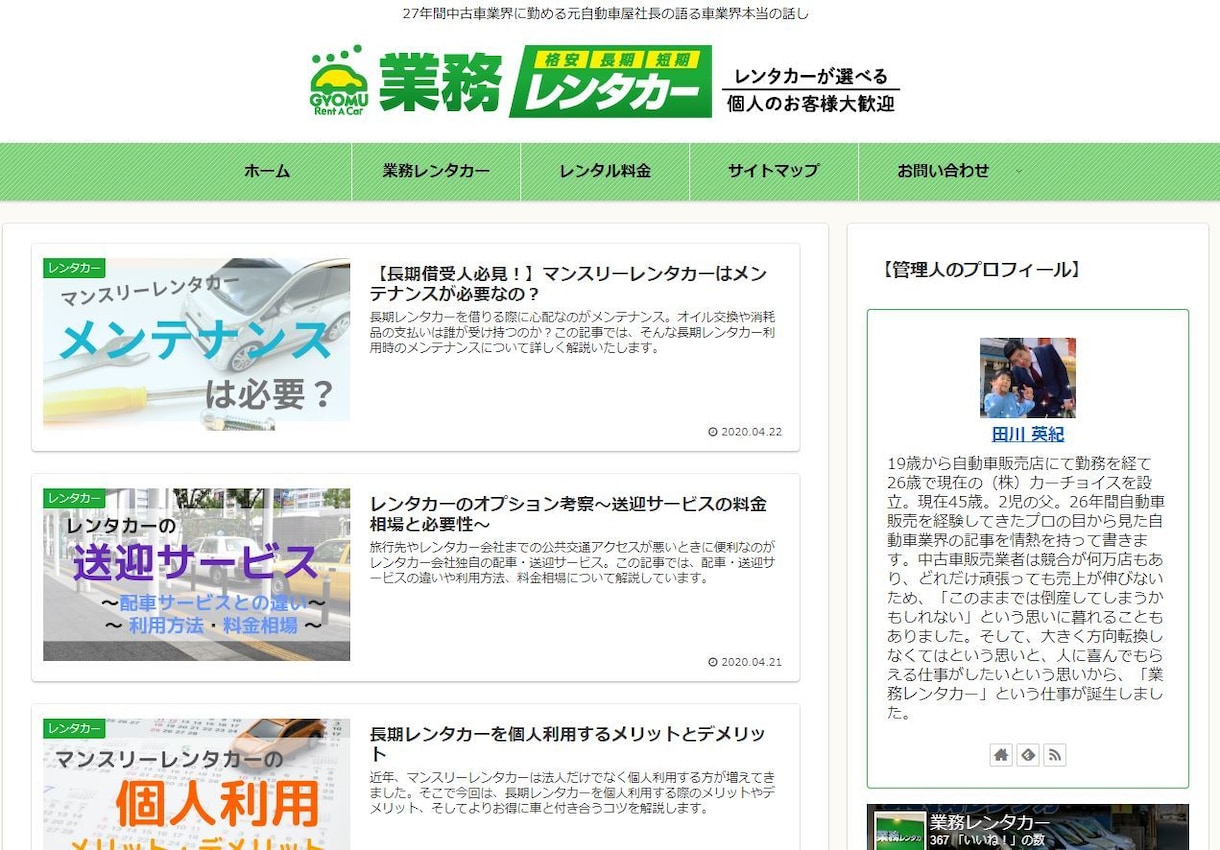
Task: Click the maintenance article summary starting 長期レンタカーを借りる際に
Action: [573, 332]
